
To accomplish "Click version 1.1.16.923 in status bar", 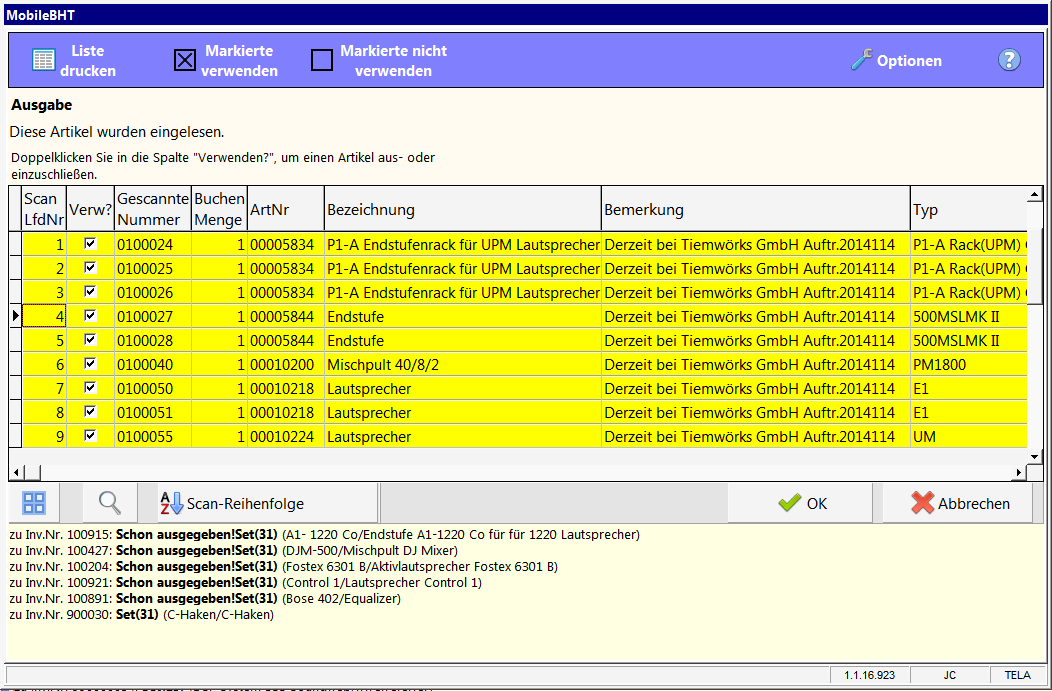I will pos(870,675).
